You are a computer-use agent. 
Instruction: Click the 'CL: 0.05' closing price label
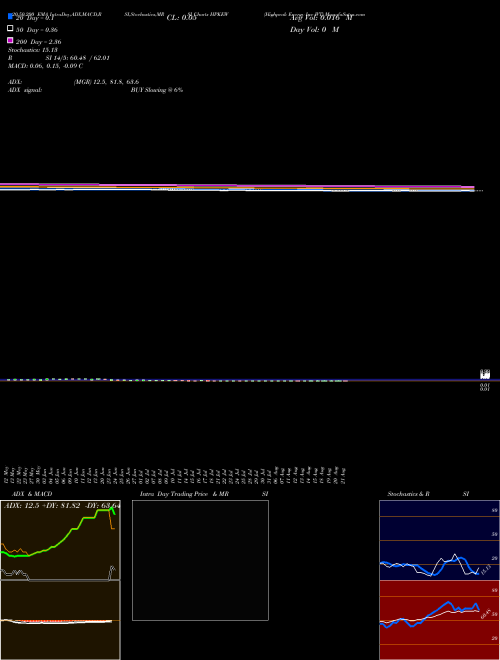181,18
